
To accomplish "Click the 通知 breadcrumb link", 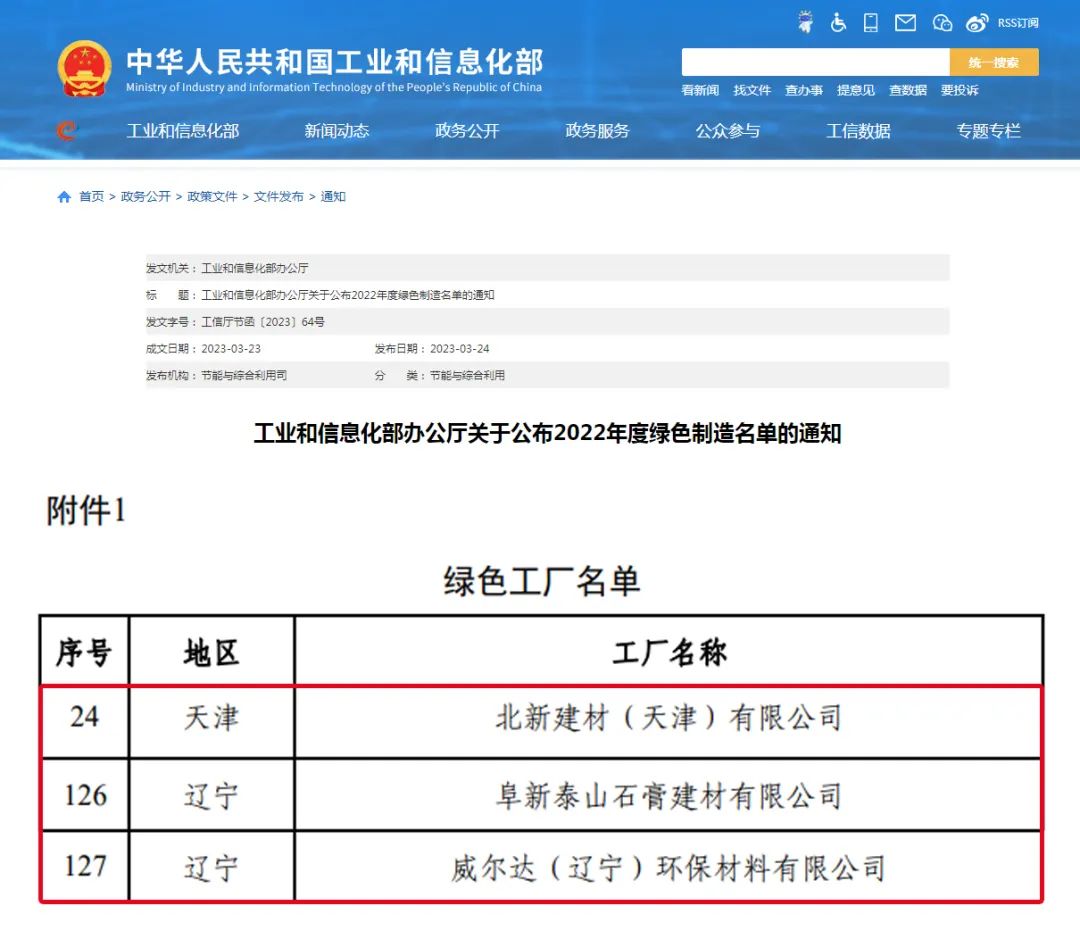I will point(333,197).
